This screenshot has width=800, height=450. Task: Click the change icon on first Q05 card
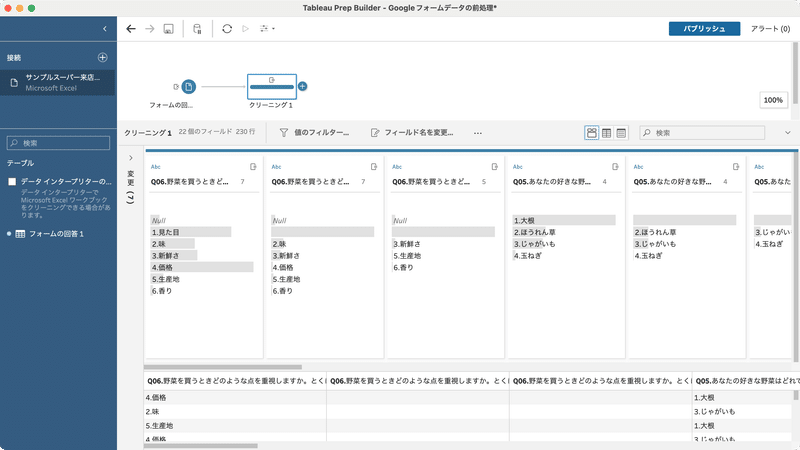pyautogui.click(x=615, y=167)
